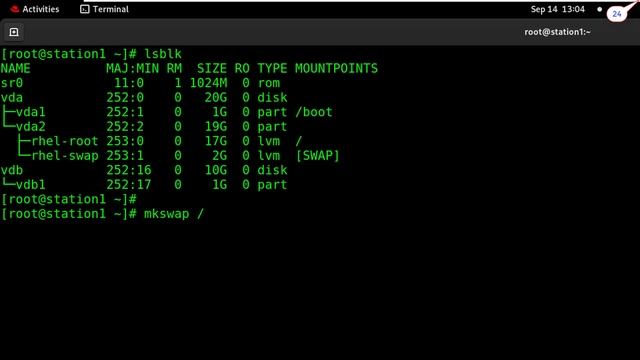Open a new terminal tab
The height and width of the screenshot is (360, 640).
(14, 32)
